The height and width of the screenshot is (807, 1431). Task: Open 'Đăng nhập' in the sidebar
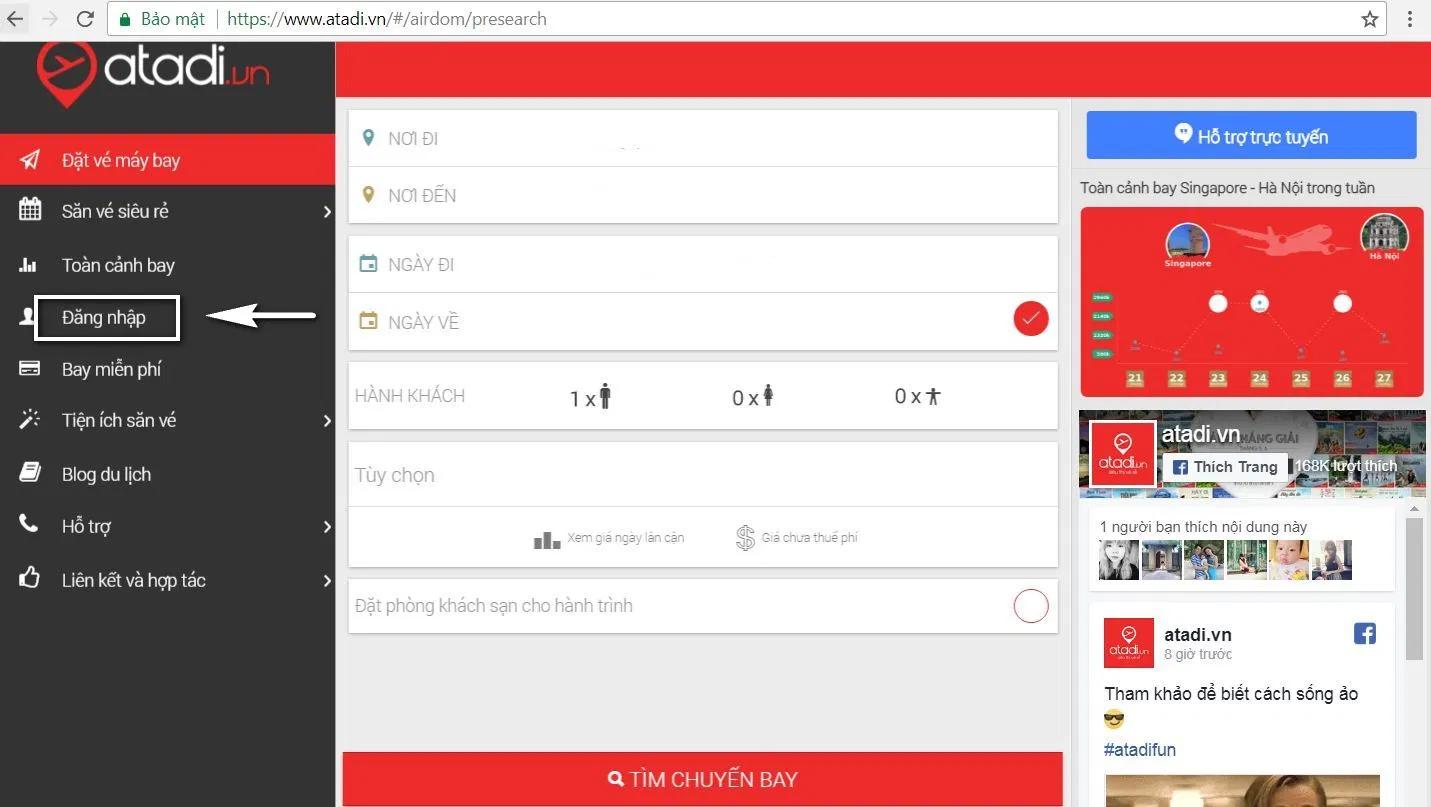(105, 318)
